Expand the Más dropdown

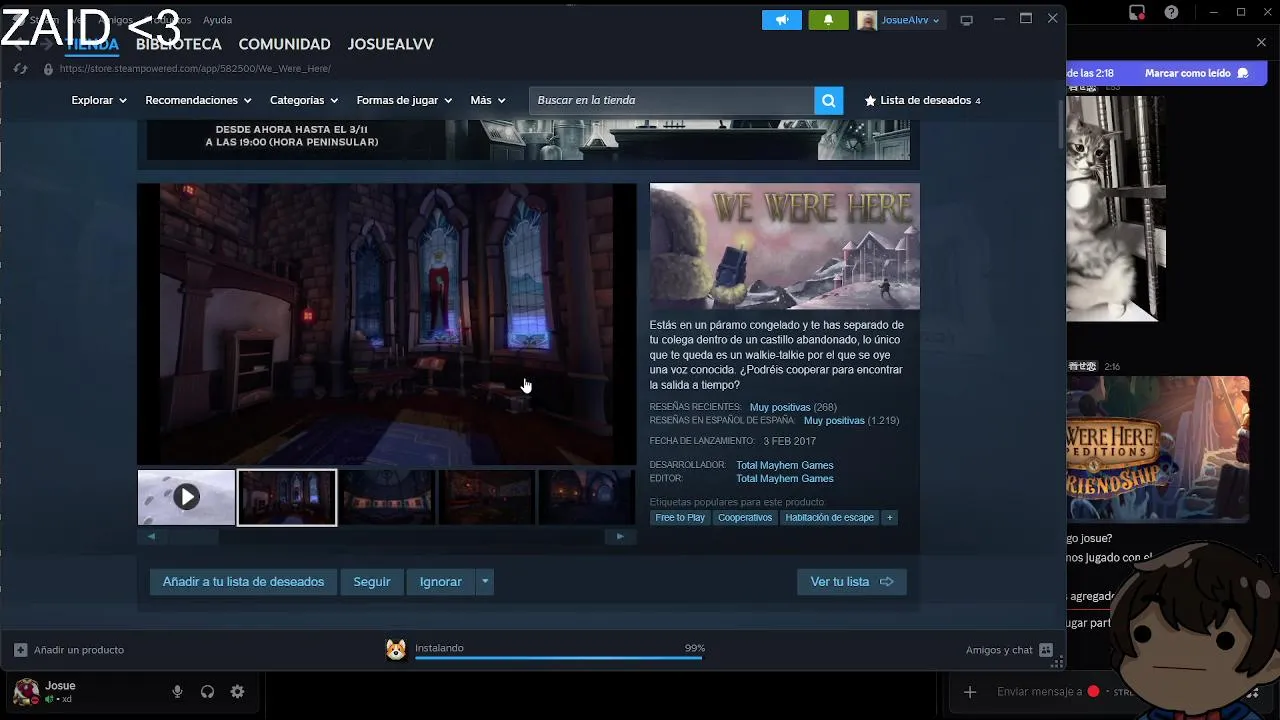point(488,100)
